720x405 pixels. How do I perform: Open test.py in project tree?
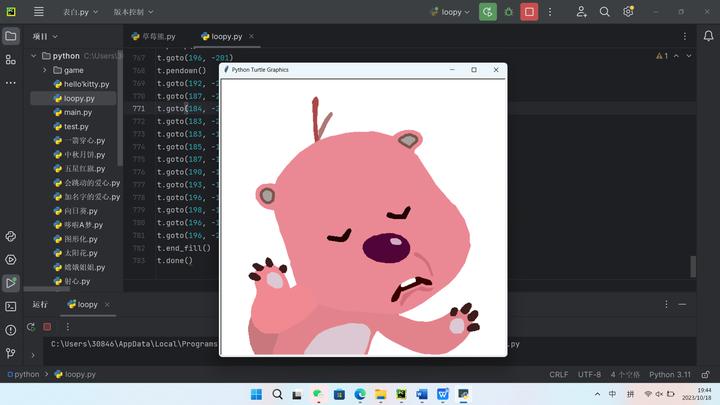click(x=71, y=126)
